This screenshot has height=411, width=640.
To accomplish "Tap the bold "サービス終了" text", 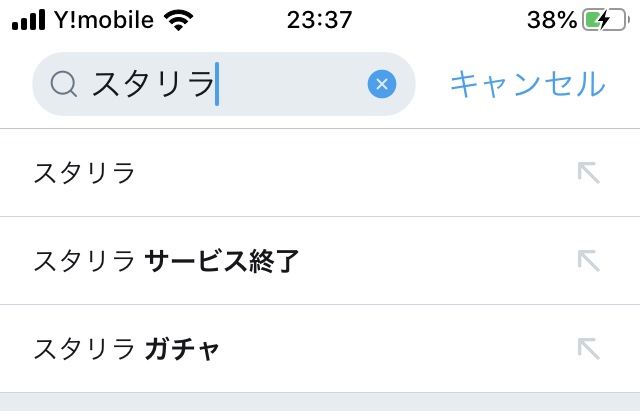I will [222, 261].
